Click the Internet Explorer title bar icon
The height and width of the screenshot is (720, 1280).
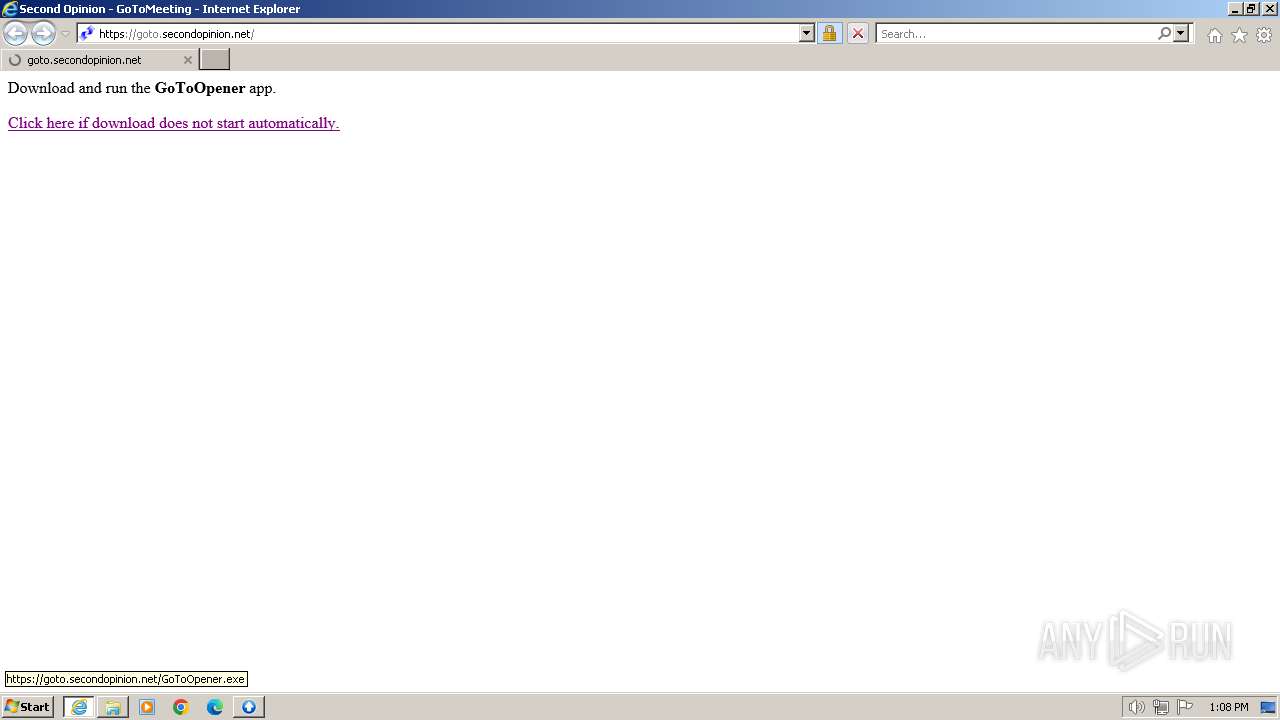(x=10, y=9)
